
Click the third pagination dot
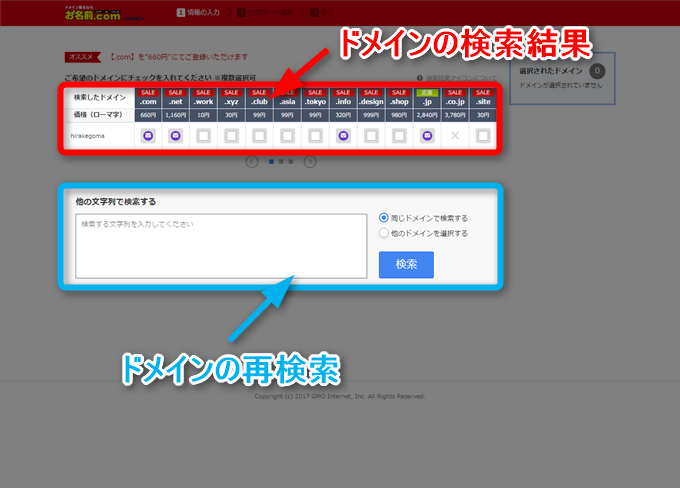click(291, 162)
